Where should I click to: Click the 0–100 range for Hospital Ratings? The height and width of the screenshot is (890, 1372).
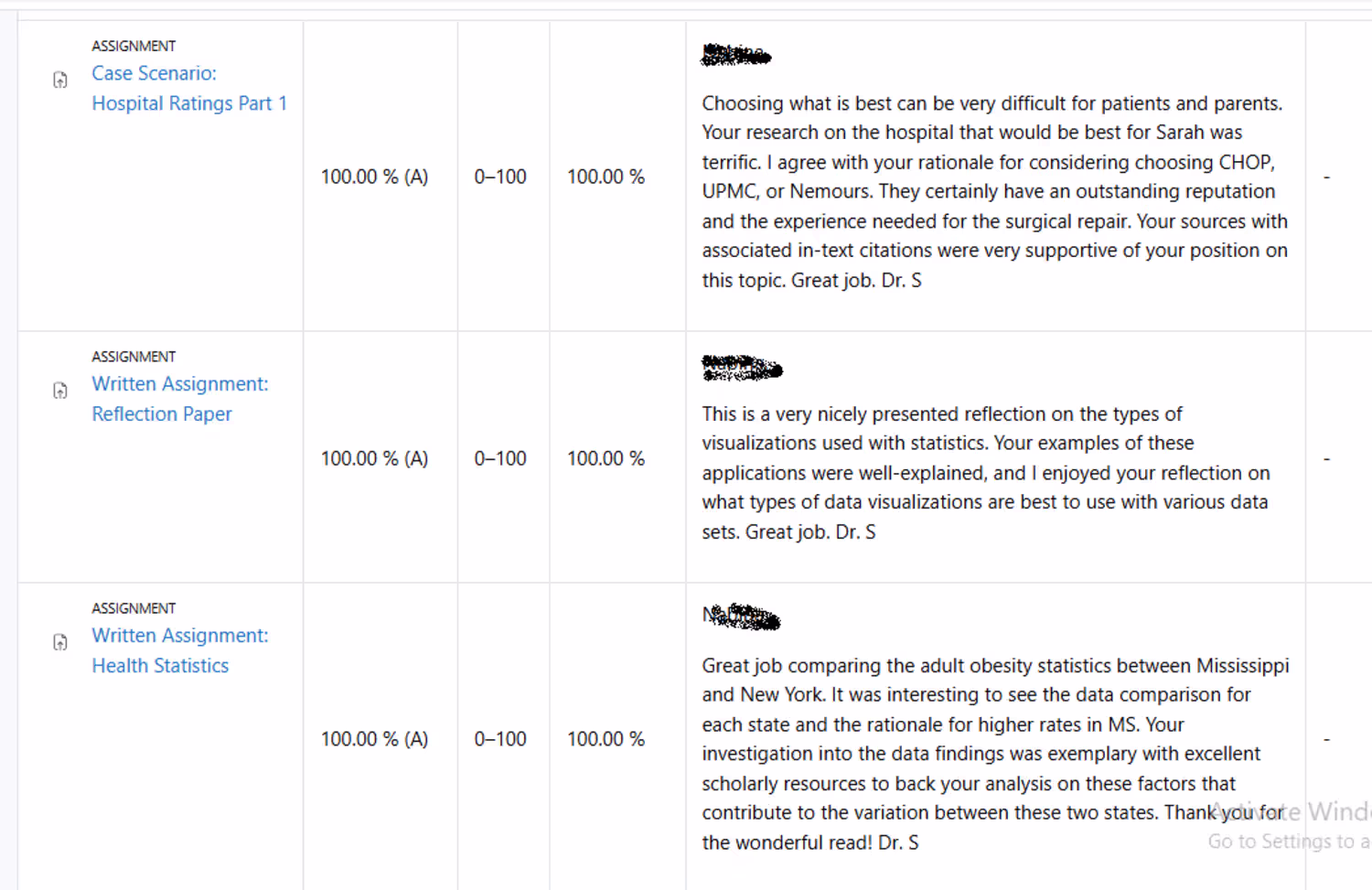pos(500,177)
